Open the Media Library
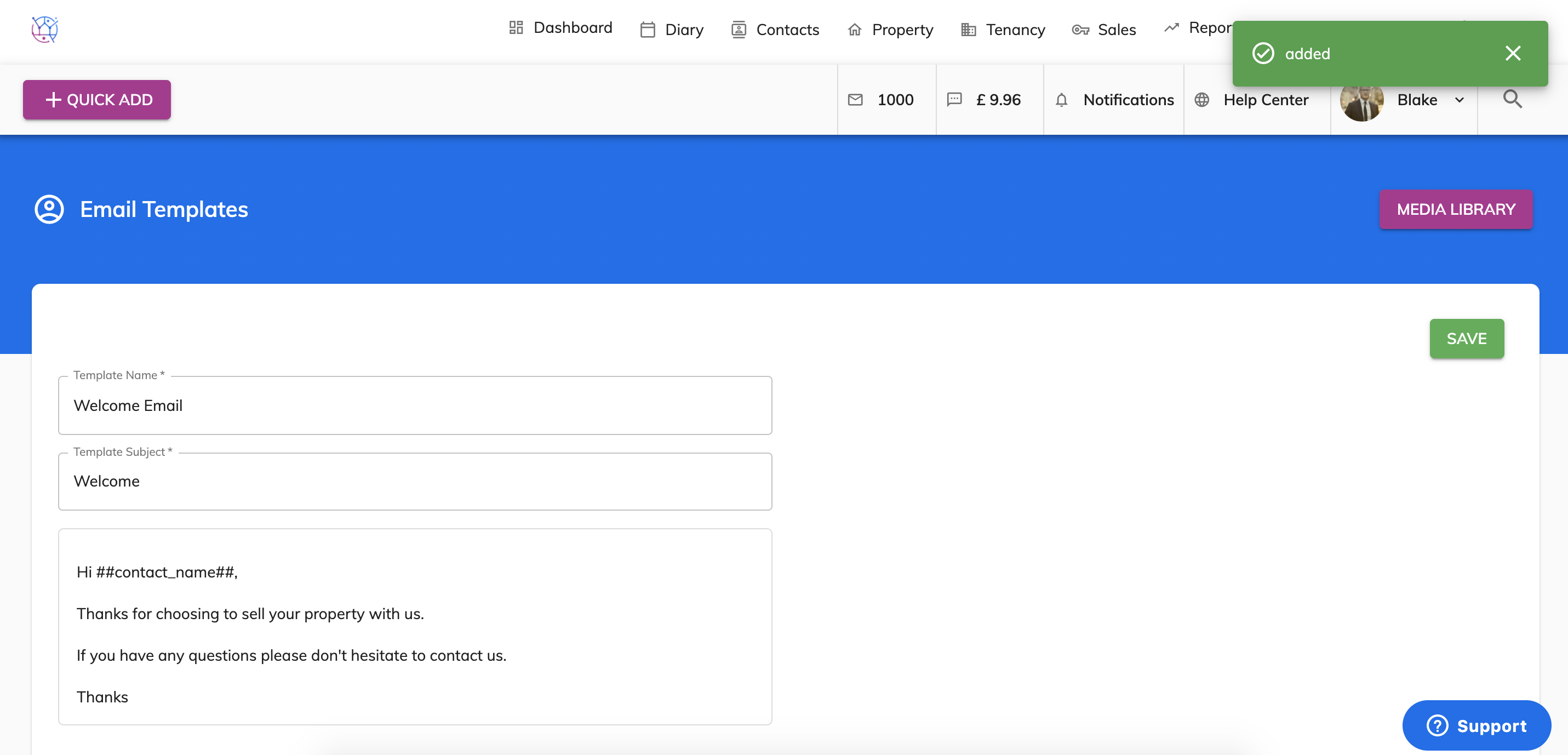The height and width of the screenshot is (755, 1568). point(1455,209)
